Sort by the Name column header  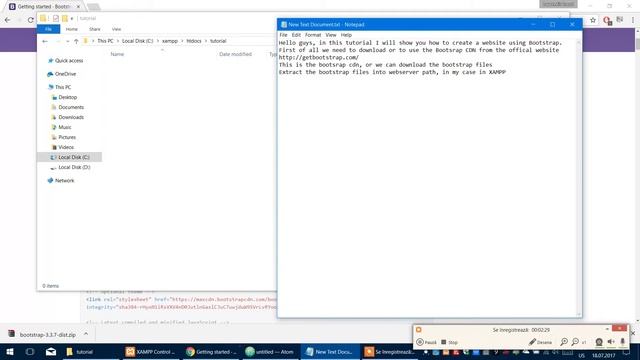[x=117, y=54]
